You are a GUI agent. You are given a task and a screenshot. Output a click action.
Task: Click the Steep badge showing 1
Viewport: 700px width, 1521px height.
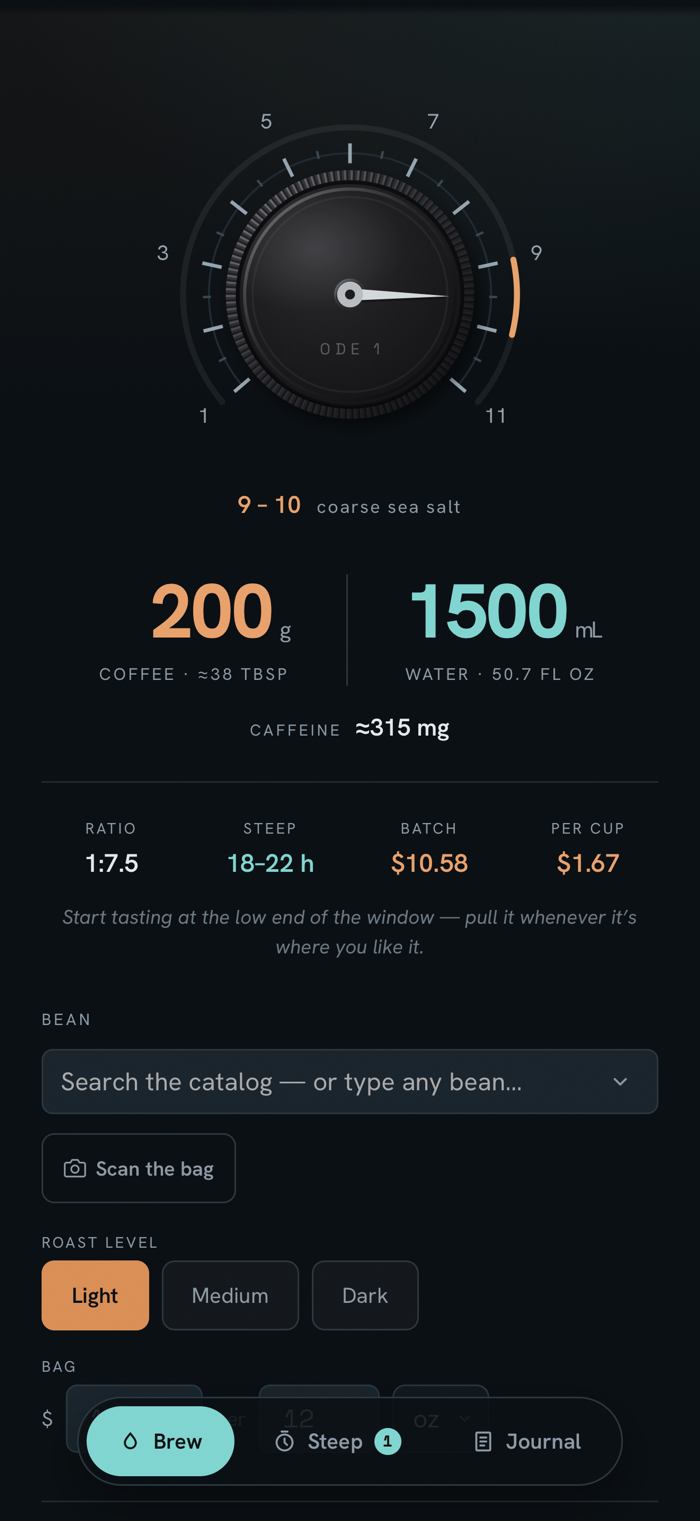(x=388, y=1441)
